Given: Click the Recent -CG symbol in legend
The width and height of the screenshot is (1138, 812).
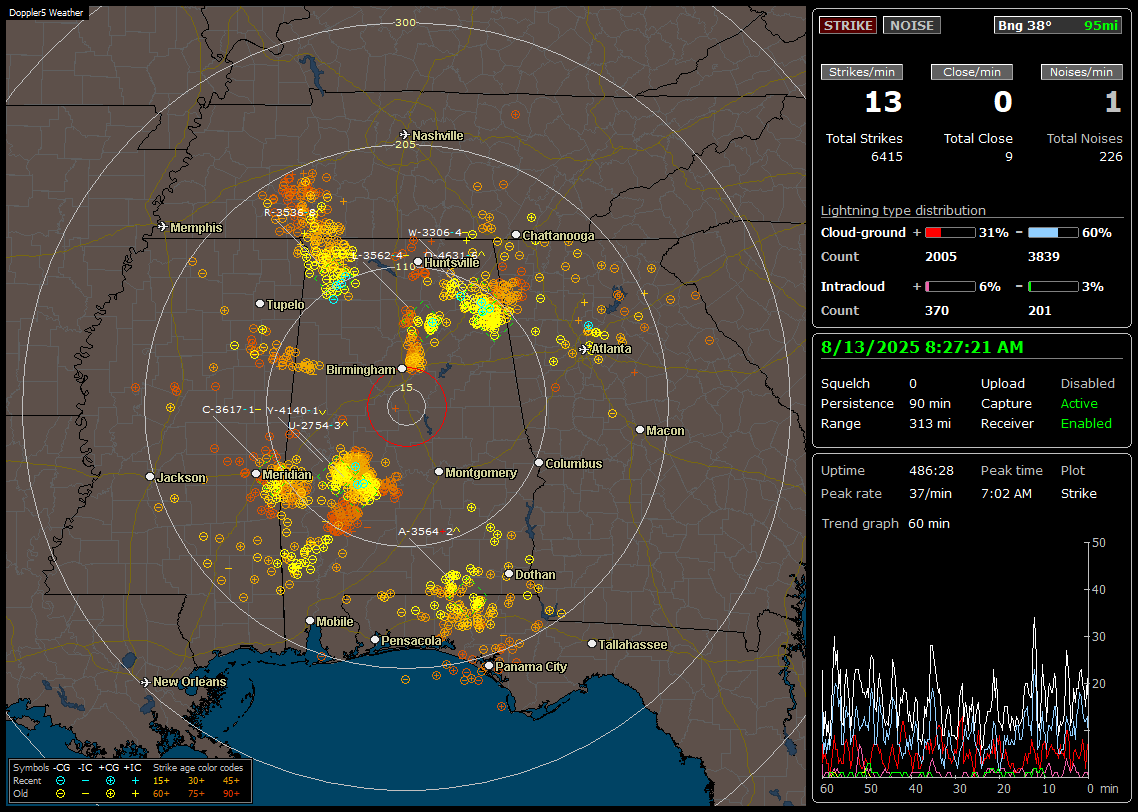Looking at the screenshot, I should pos(60,781).
